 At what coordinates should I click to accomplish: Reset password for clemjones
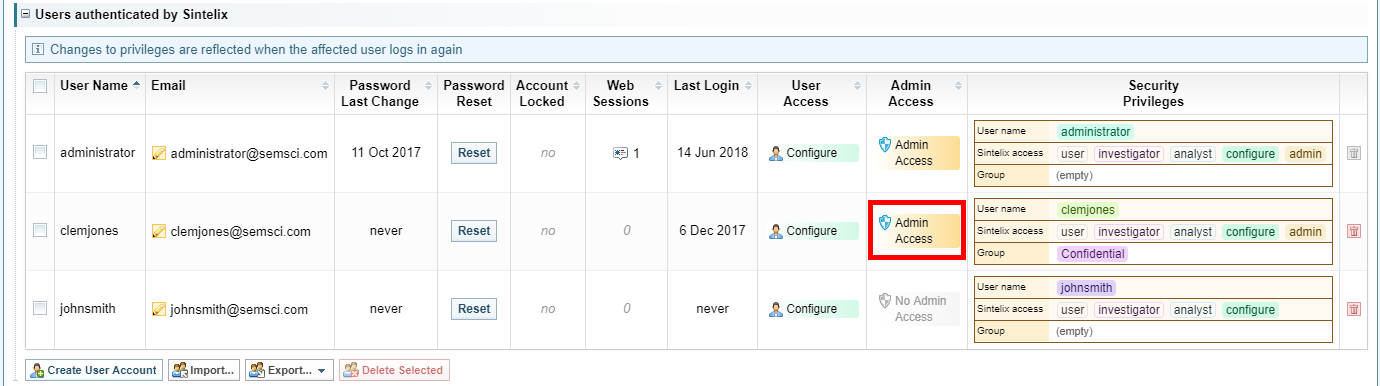click(474, 231)
